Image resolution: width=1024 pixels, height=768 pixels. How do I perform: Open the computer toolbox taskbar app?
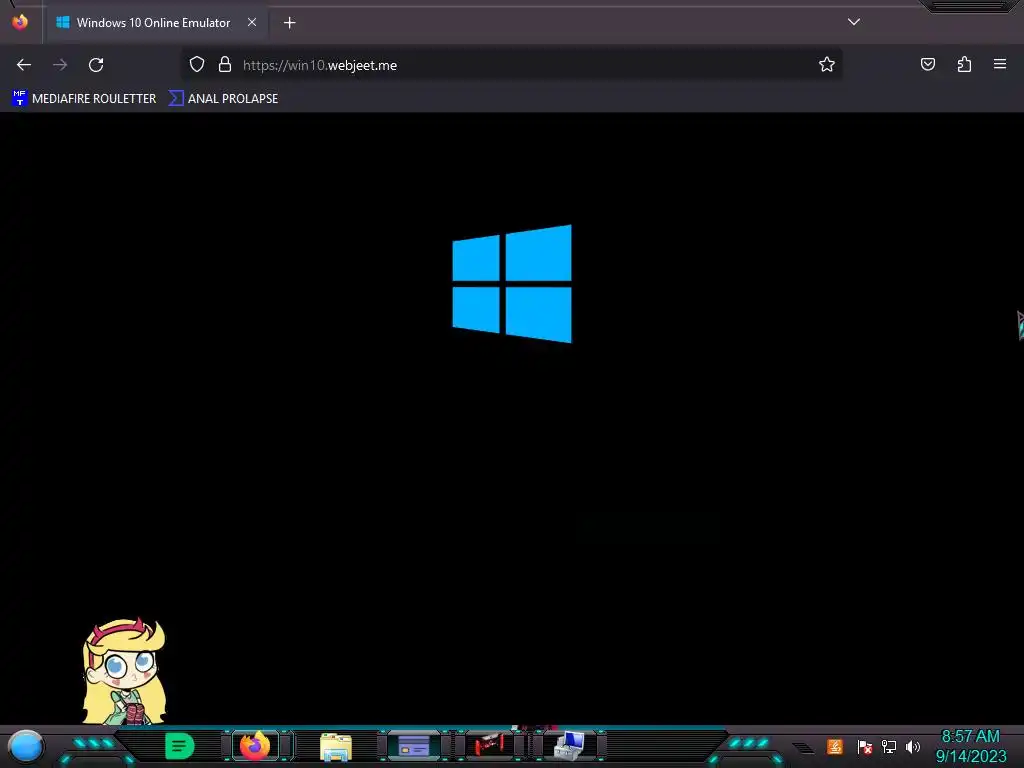click(x=568, y=746)
